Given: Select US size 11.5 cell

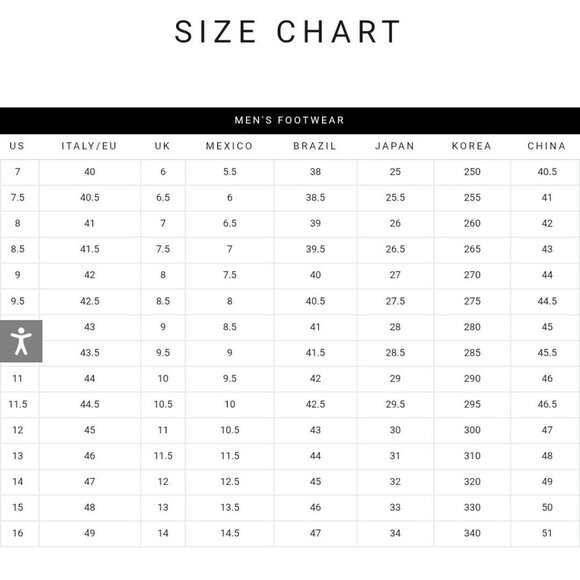Looking at the screenshot, I should (x=20, y=404).
